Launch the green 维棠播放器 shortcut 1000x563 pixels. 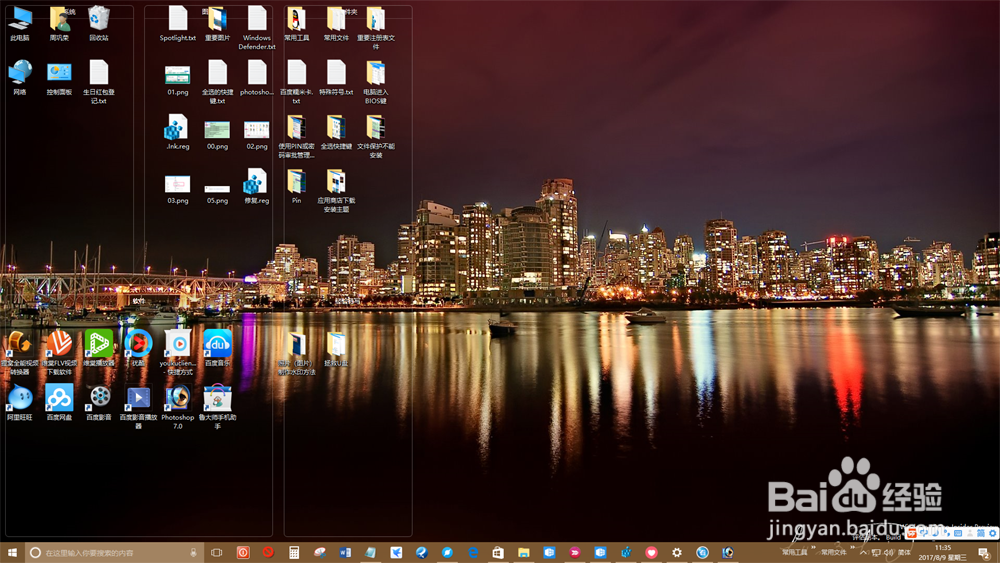[99, 348]
